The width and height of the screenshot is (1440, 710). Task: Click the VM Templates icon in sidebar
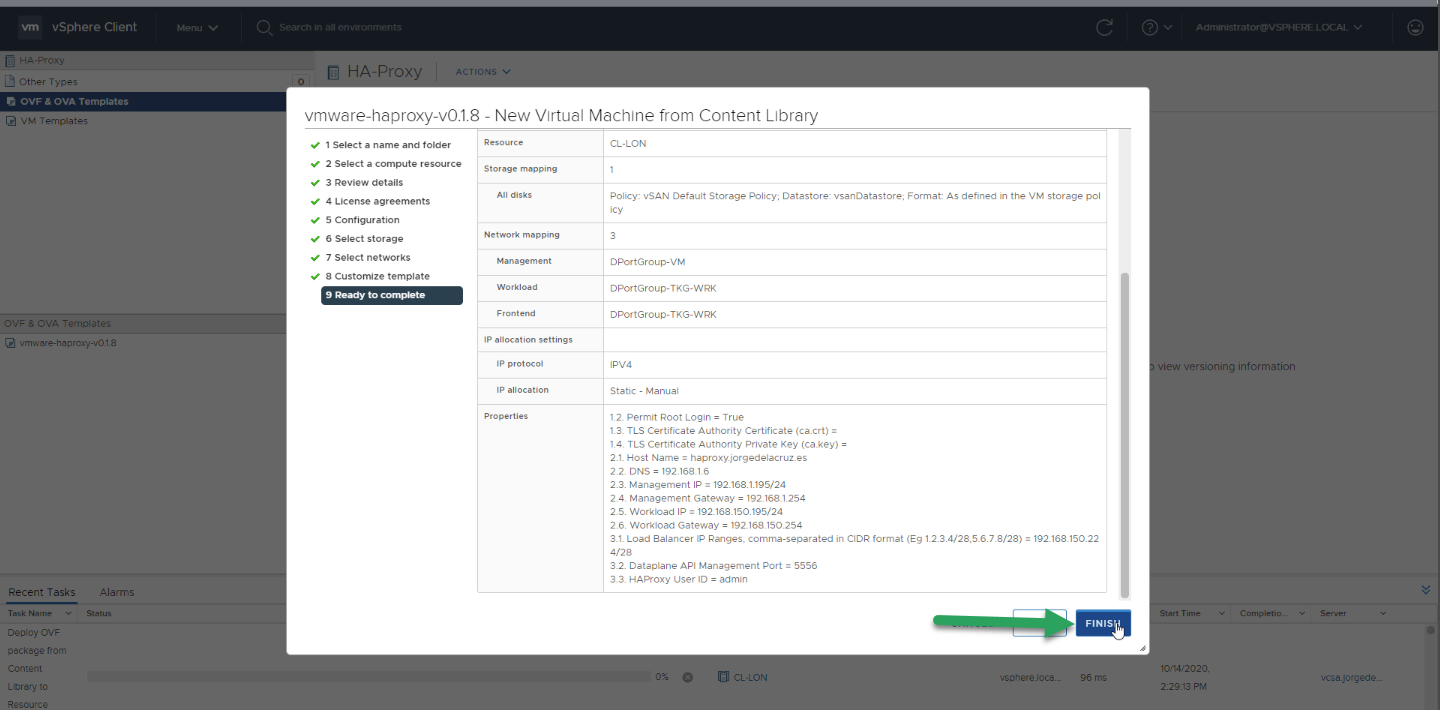coord(11,120)
